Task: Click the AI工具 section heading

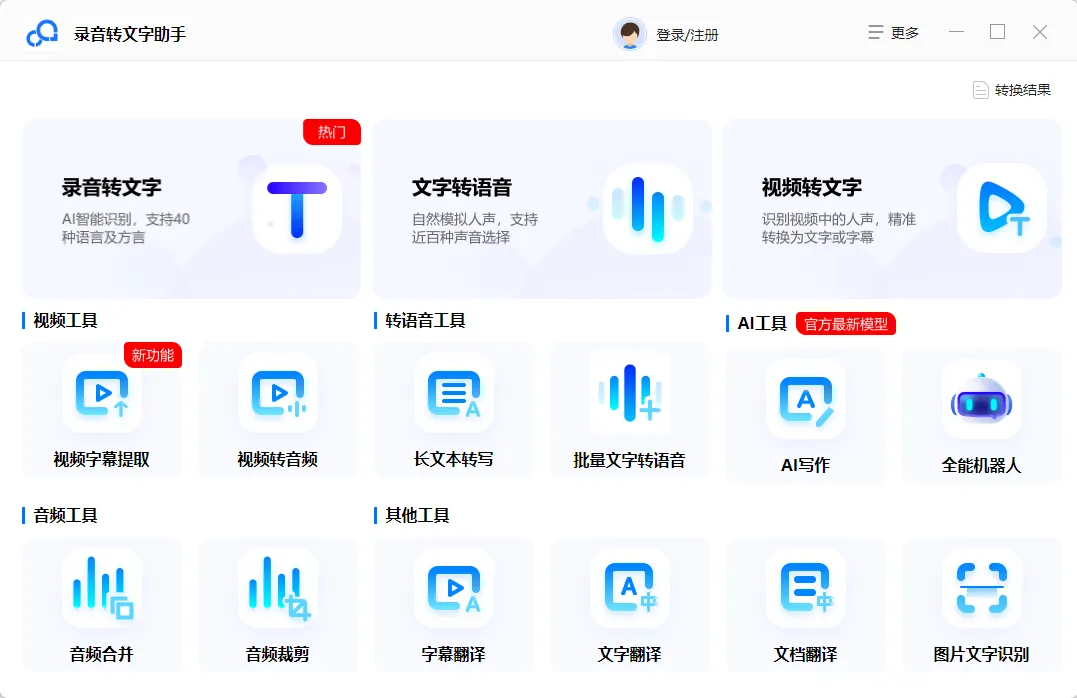Action: [762, 324]
